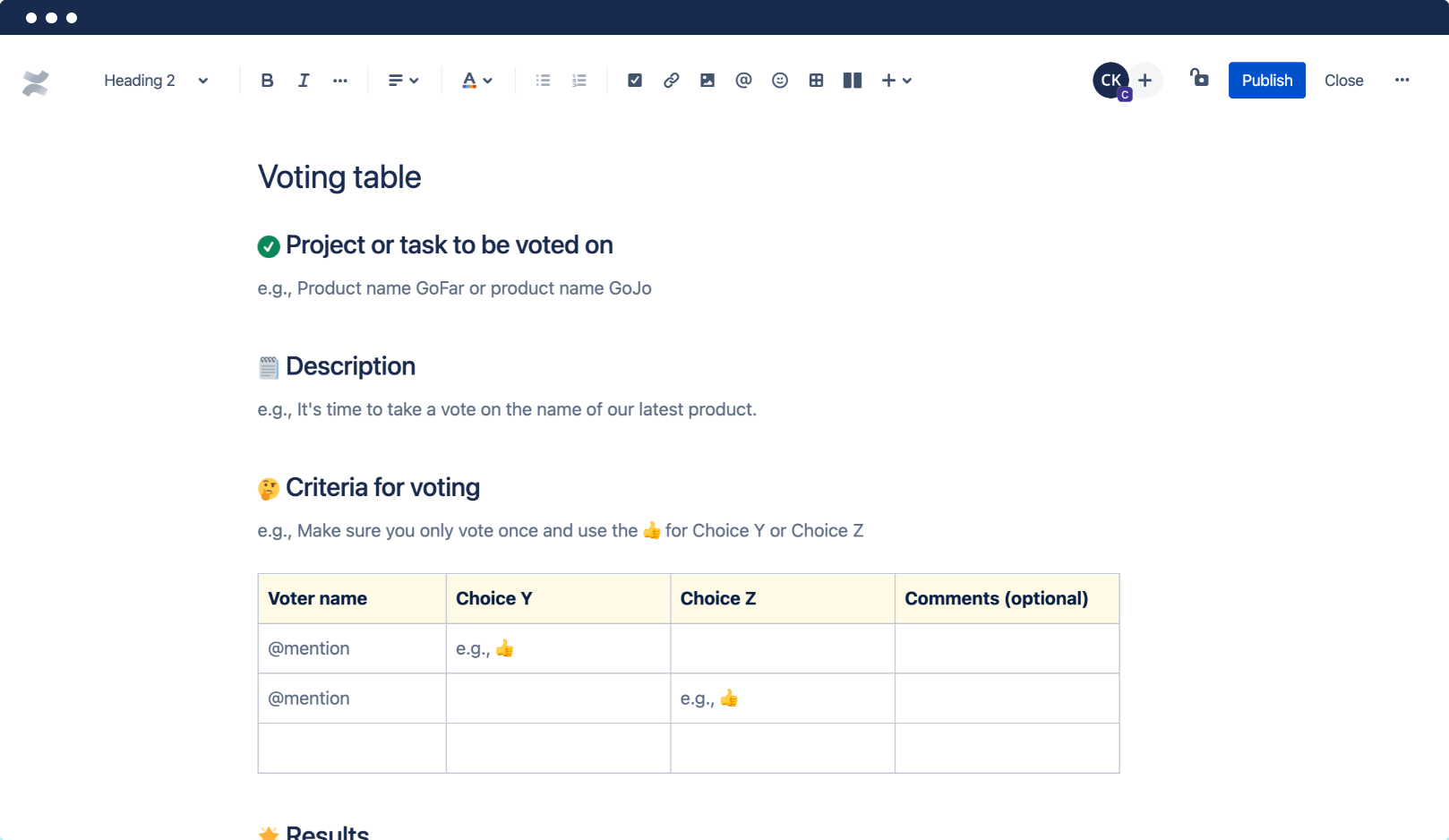Mention a teammate with the @ icon

[x=743, y=80]
